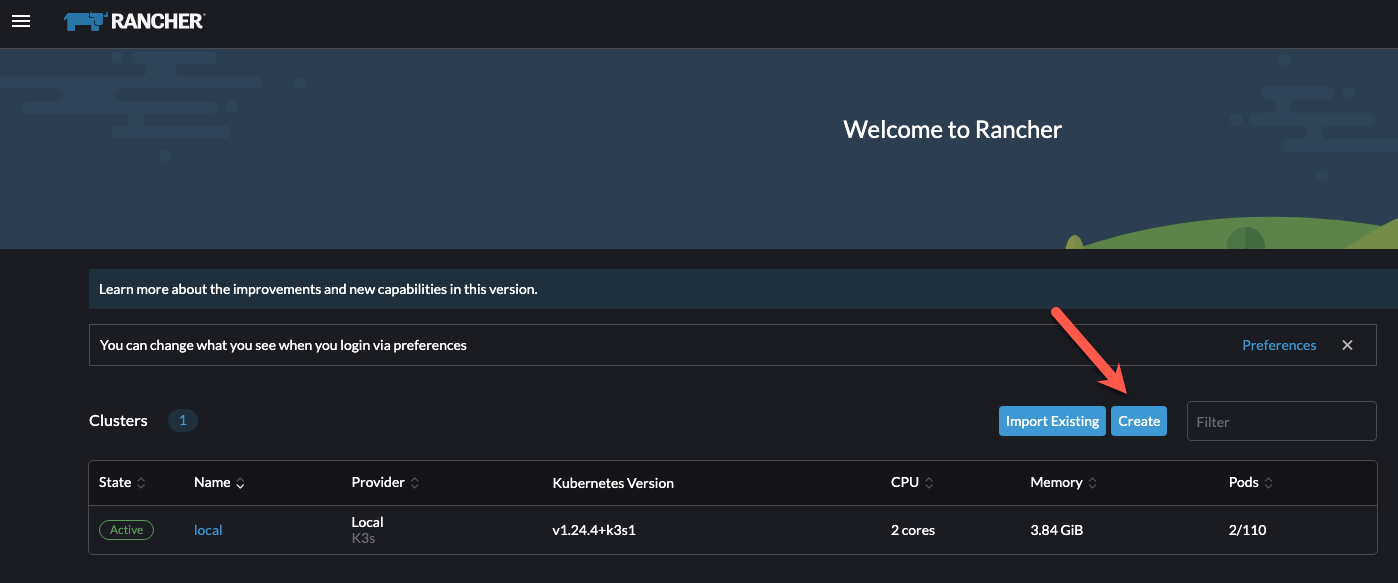Image resolution: width=1398 pixels, height=583 pixels.
Task: Dismiss the login preferences notification
Action: tap(1347, 344)
